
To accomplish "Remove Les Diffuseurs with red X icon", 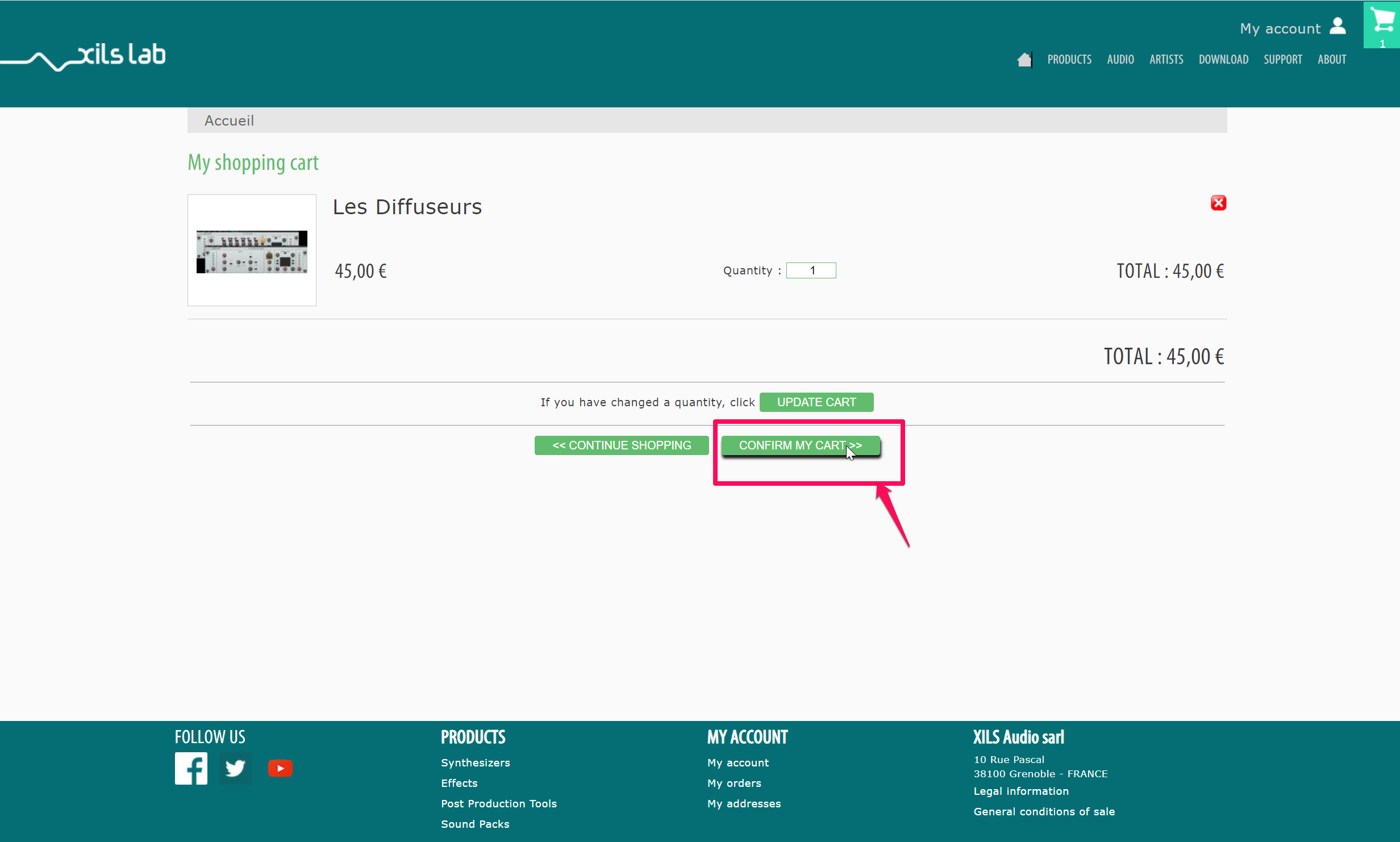I will [x=1218, y=203].
